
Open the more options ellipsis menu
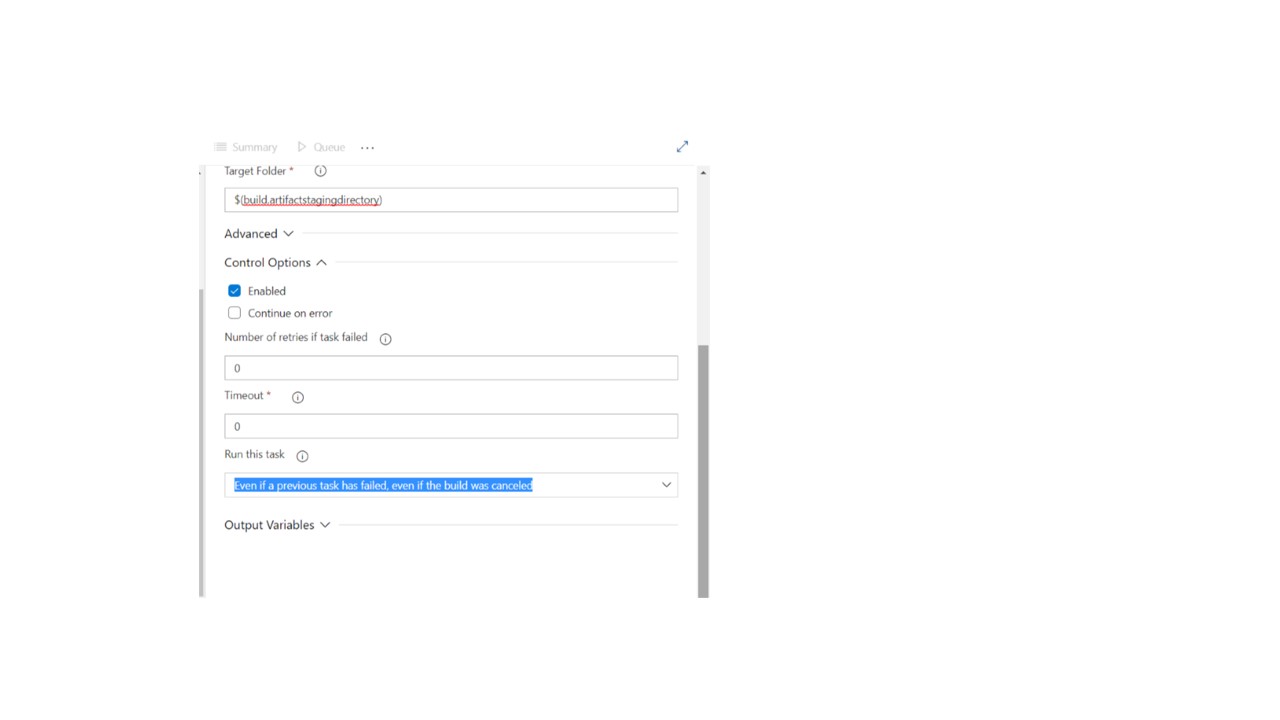[367, 147]
